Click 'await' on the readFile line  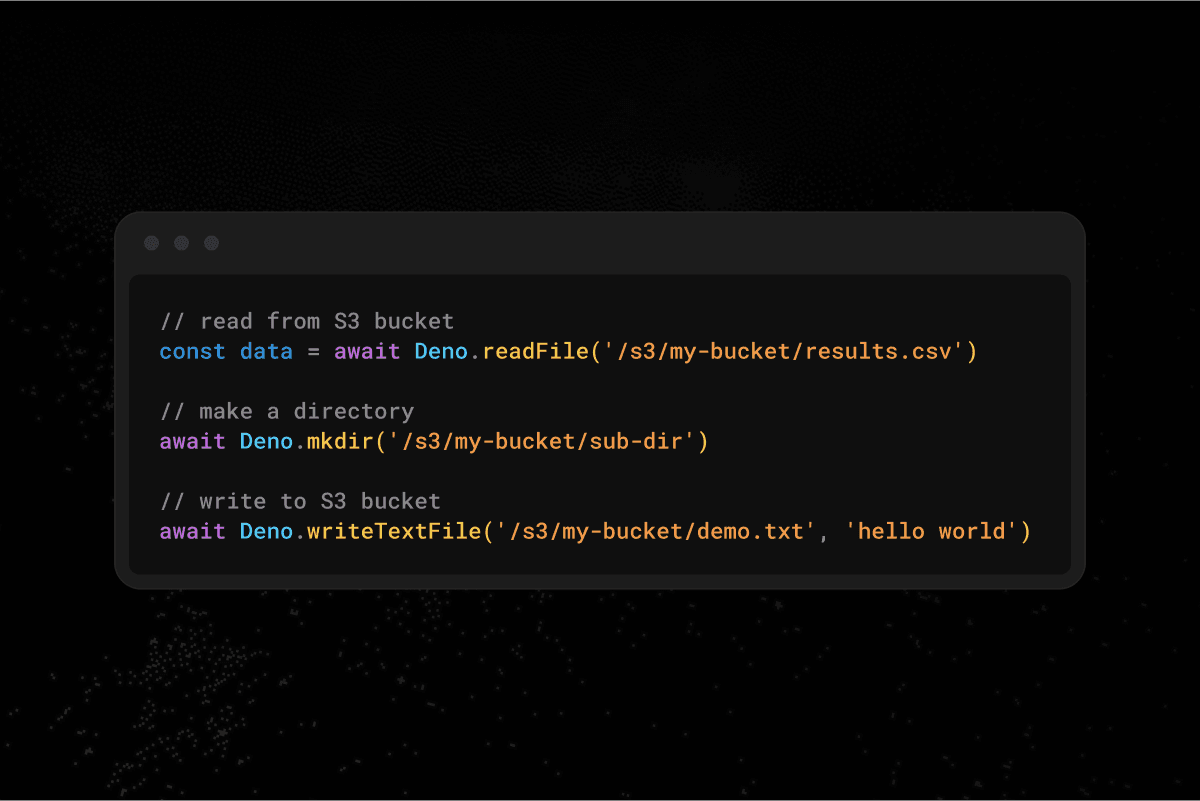pyautogui.click(x=367, y=352)
